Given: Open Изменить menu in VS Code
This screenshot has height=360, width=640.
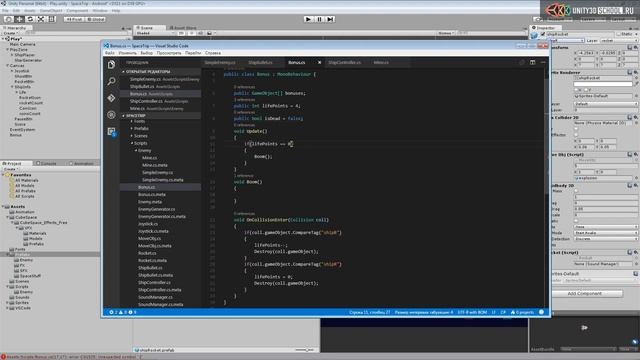Looking at the screenshot, I should 128,53.
